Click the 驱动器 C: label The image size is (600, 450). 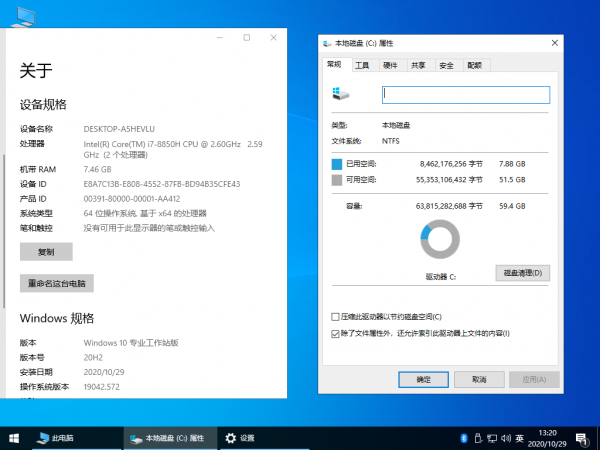click(441, 277)
